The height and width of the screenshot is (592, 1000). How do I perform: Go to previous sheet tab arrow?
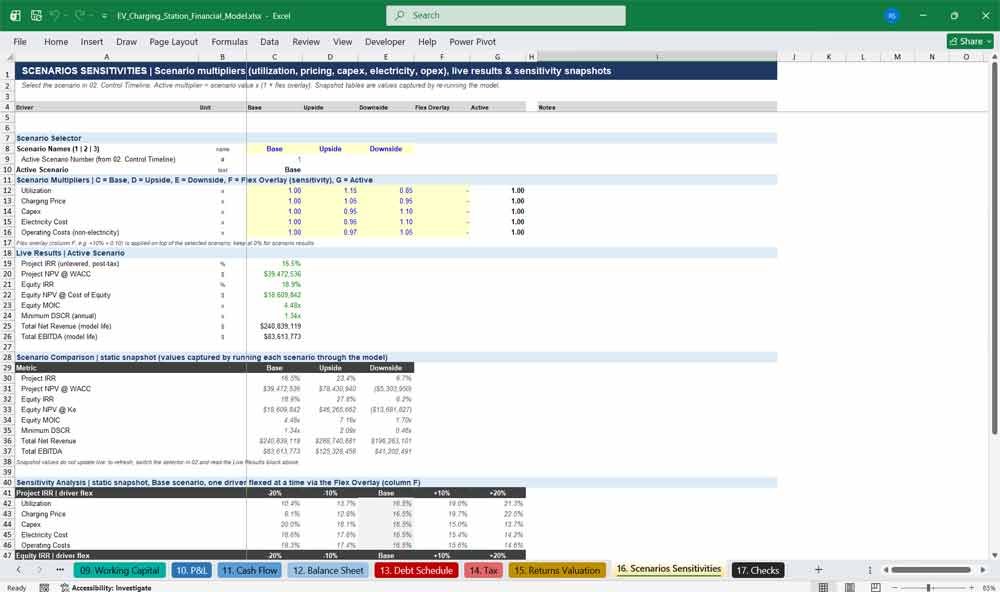(18, 570)
